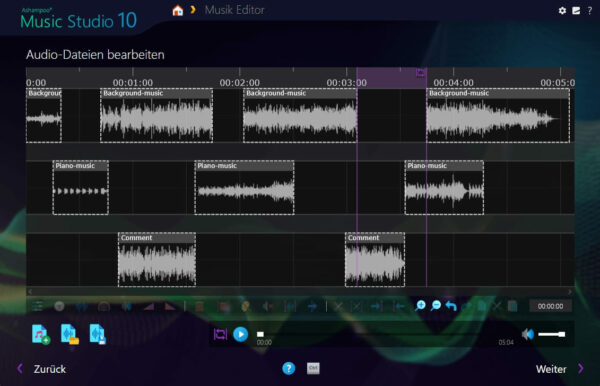Click the redo arrow next to undo

466,306
